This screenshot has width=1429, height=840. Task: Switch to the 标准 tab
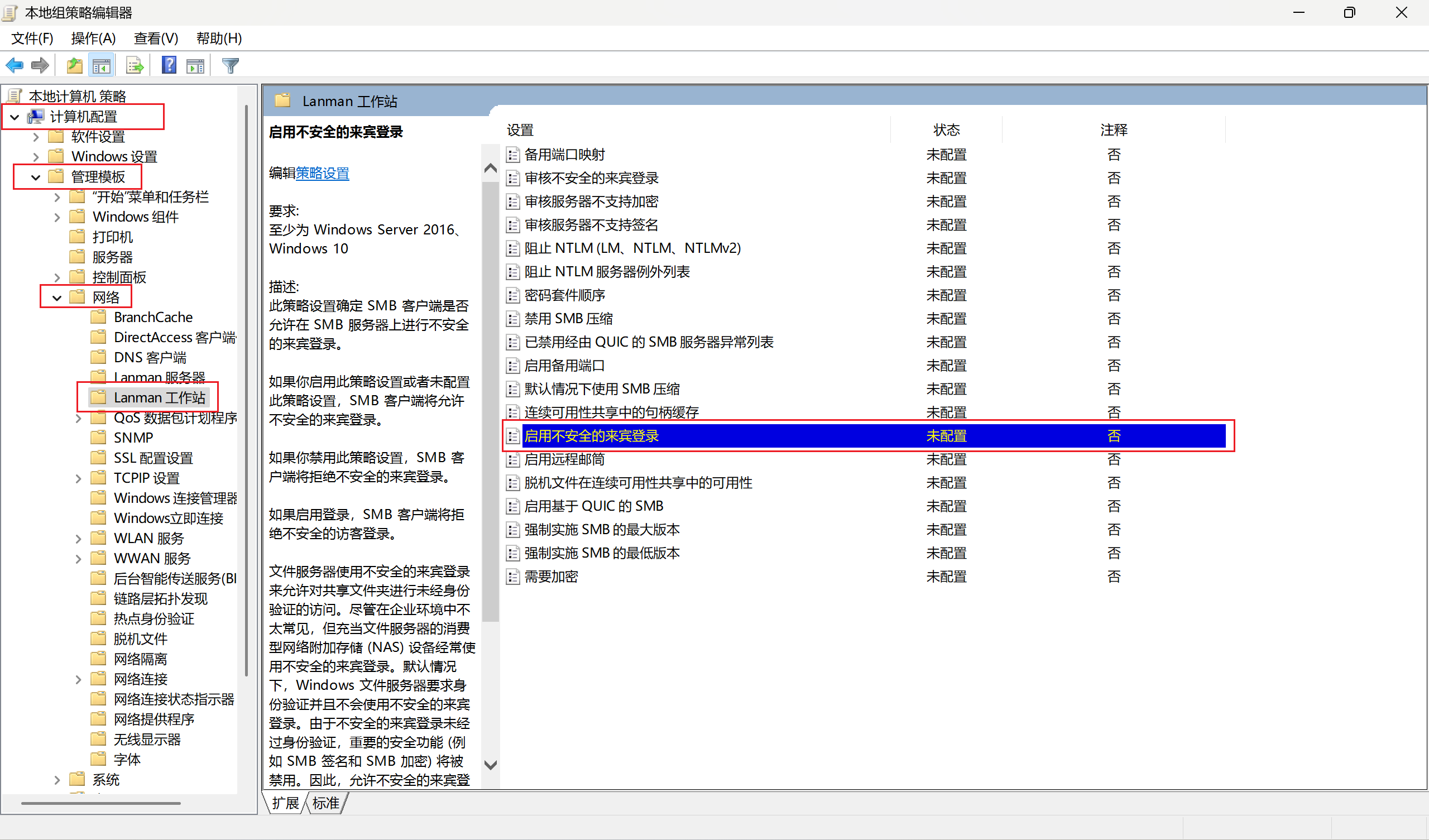point(325,803)
